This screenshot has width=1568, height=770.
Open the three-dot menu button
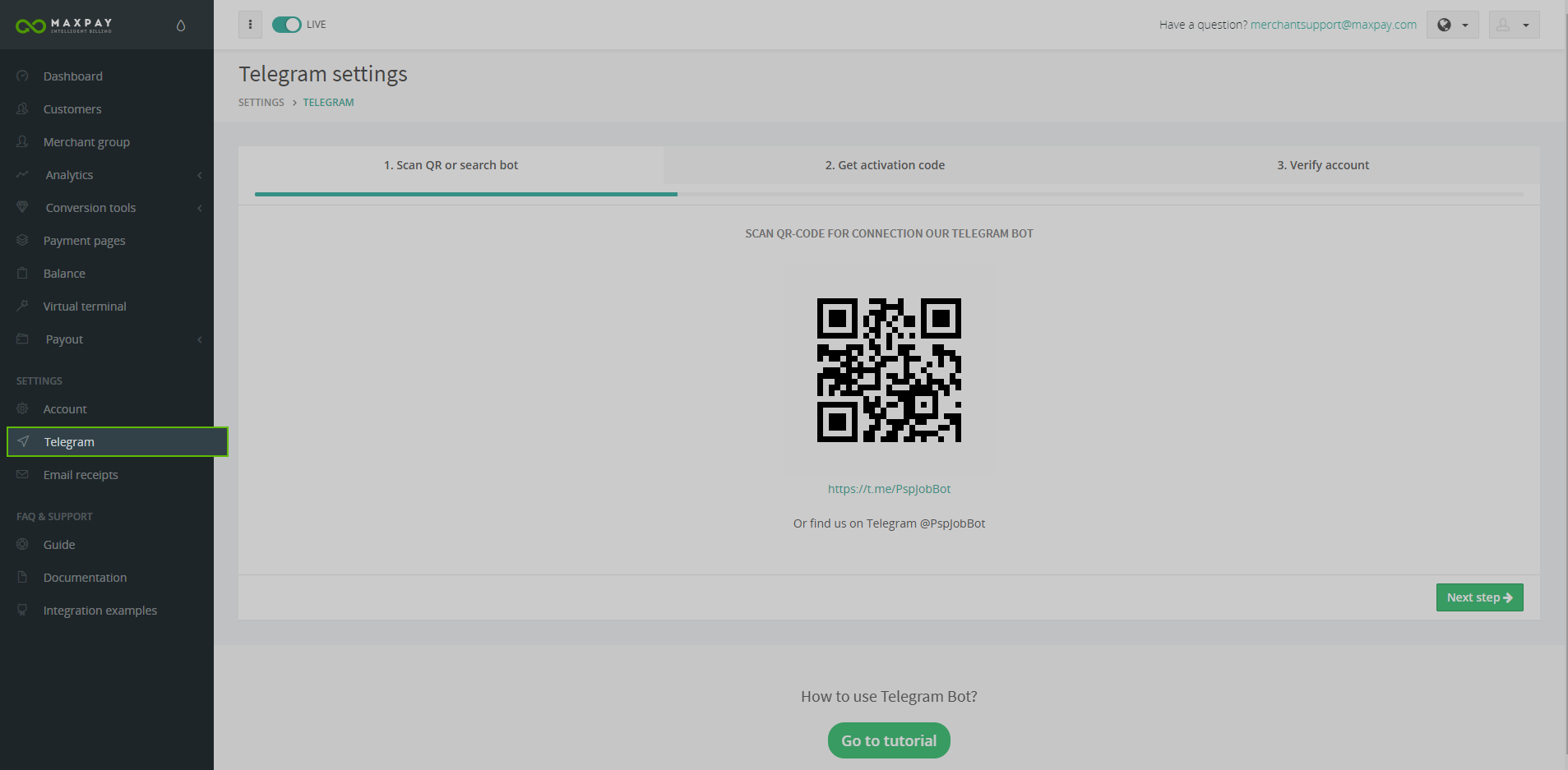250,25
